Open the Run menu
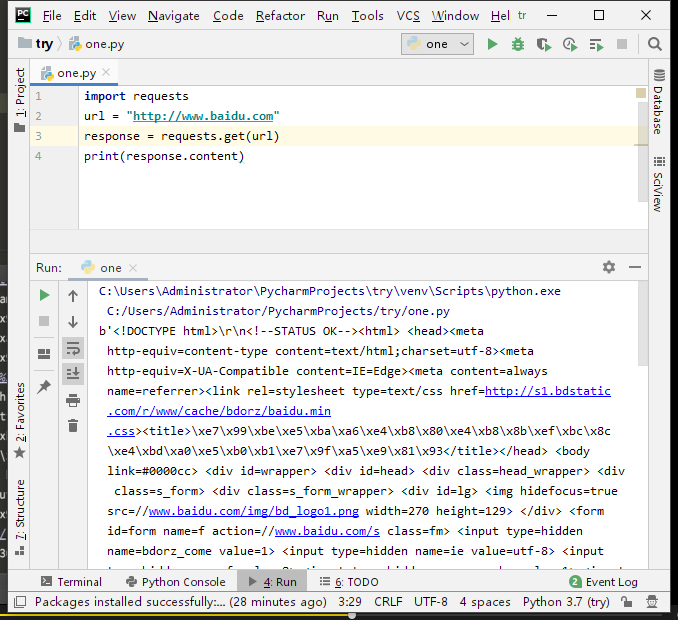The image size is (678, 620). tap(328, 16)
